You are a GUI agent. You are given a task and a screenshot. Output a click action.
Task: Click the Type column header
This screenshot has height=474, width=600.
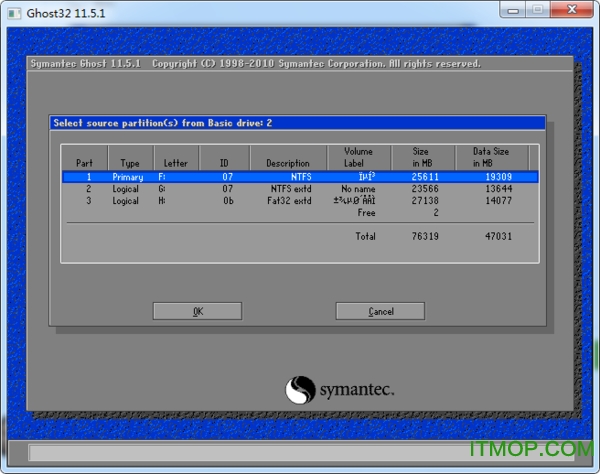tap(130, 163)
